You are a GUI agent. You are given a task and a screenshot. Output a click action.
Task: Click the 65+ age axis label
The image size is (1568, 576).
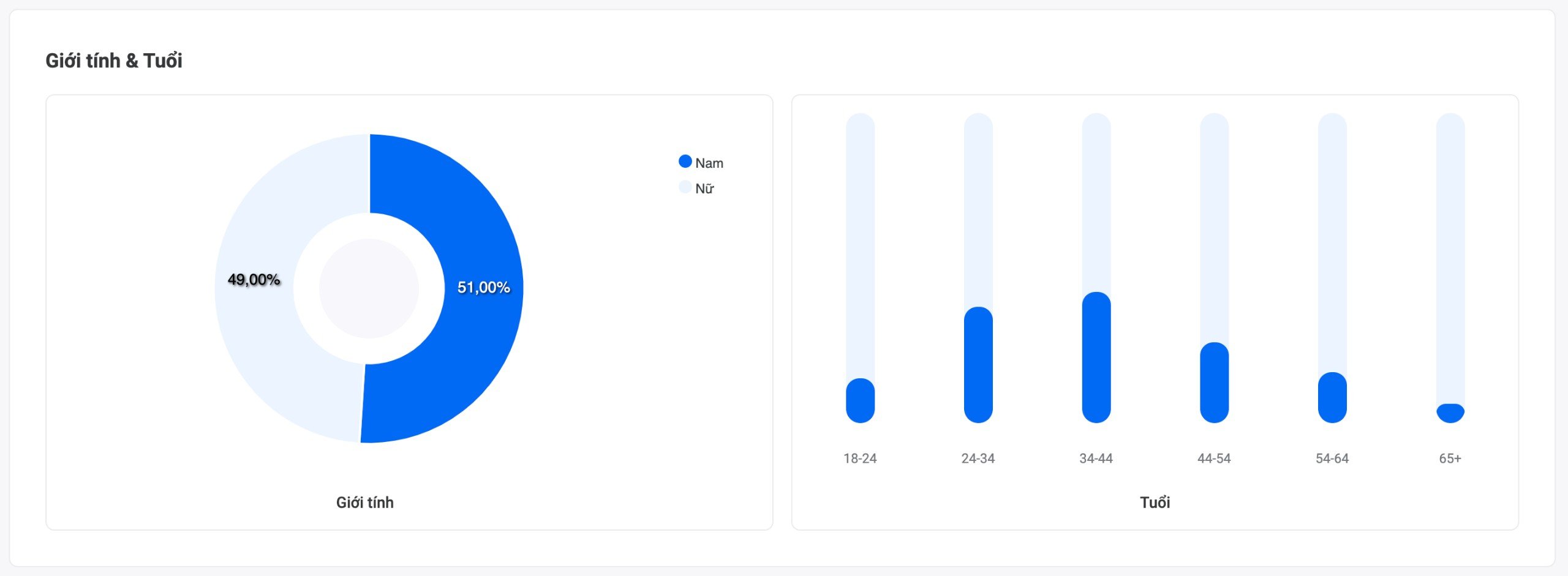click(1450, 458)
